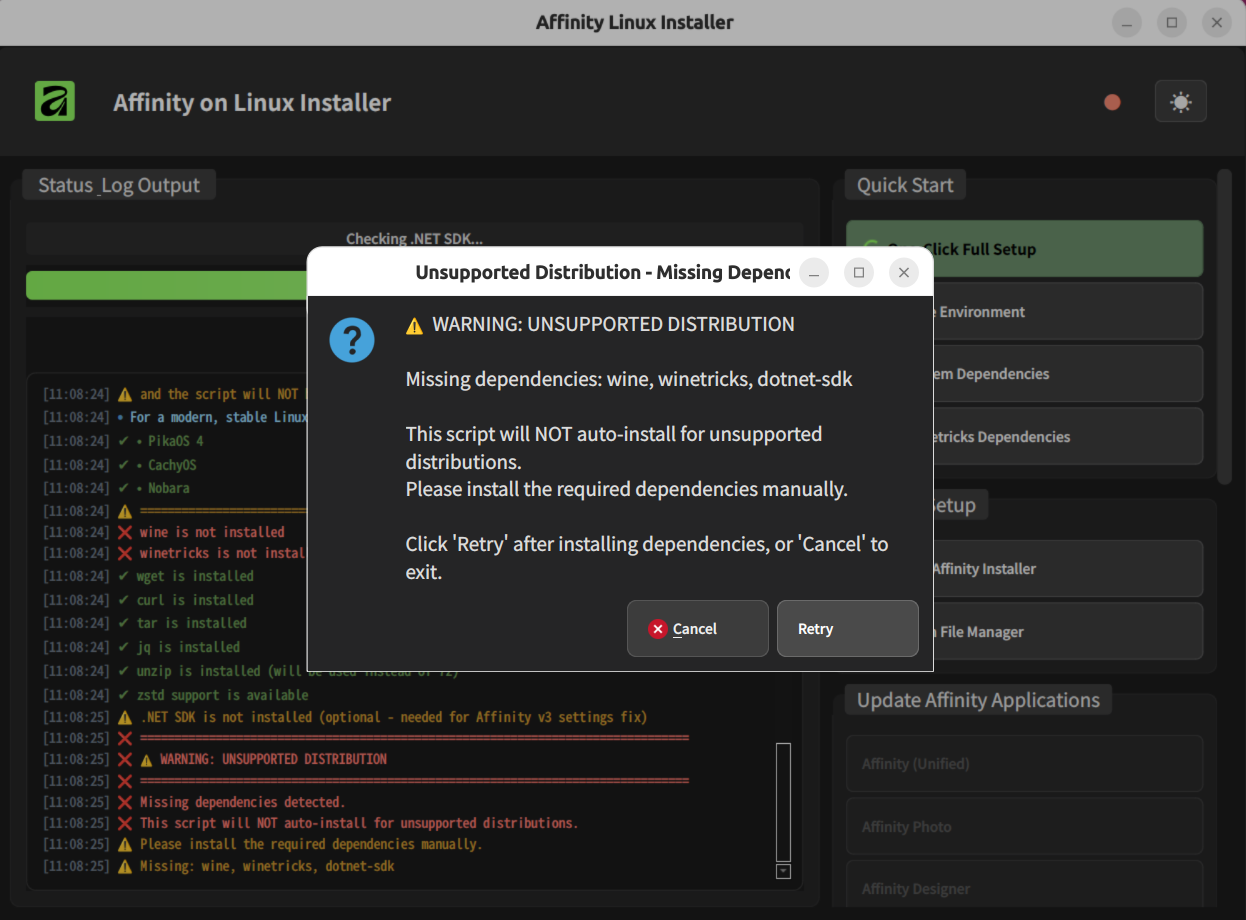The height and width of the screenshot is (920, 1246).
Task: Close the Unsupported Distribution dialog
Action: pos(903,272)
